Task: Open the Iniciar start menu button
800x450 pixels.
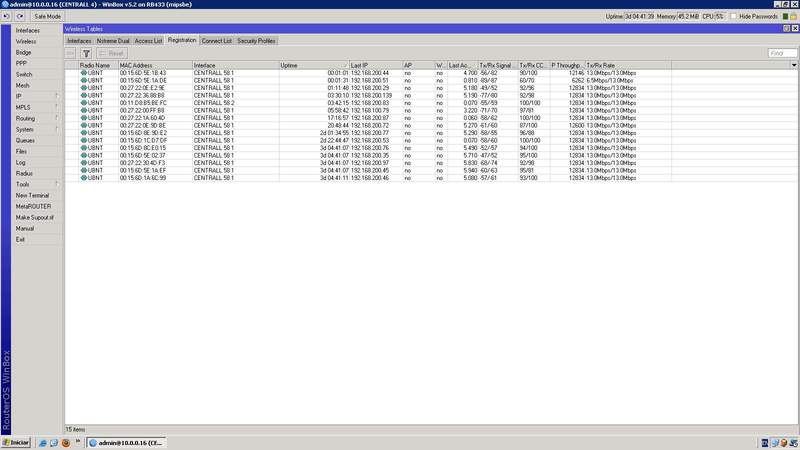Action: point(16,443)
